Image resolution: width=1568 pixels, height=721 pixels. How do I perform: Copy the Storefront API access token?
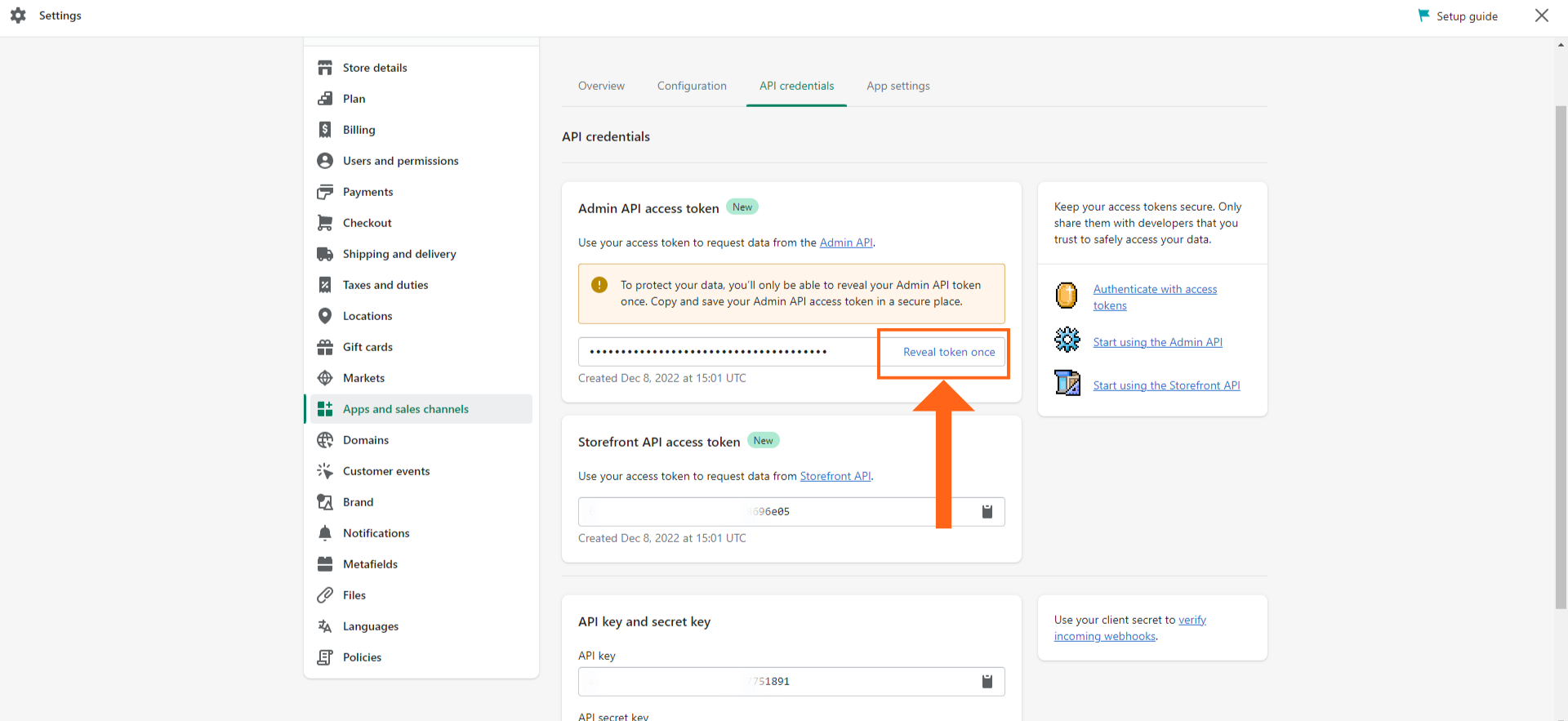tap(987, 512)
